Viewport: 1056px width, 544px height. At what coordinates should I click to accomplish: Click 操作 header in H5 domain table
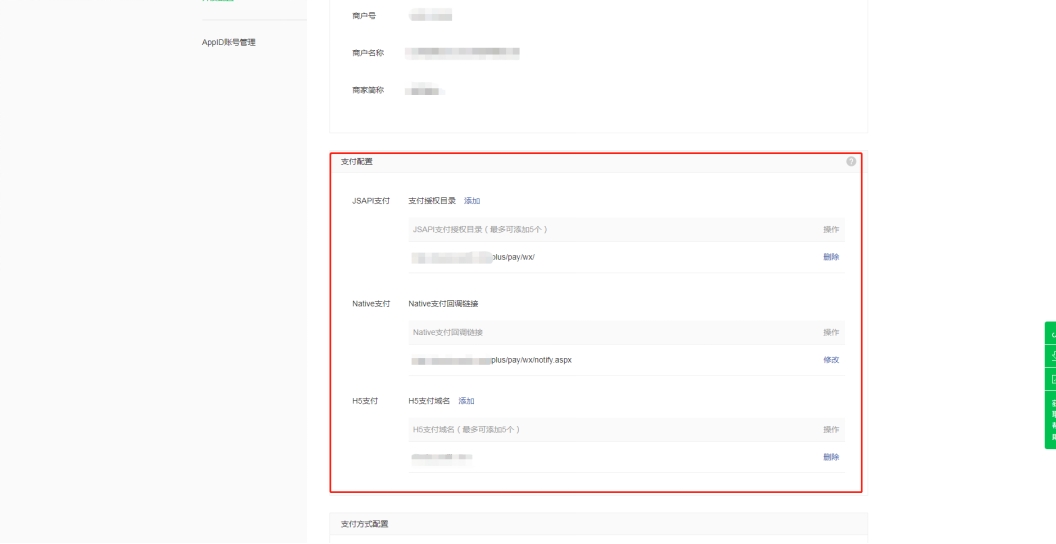point(831,430)
